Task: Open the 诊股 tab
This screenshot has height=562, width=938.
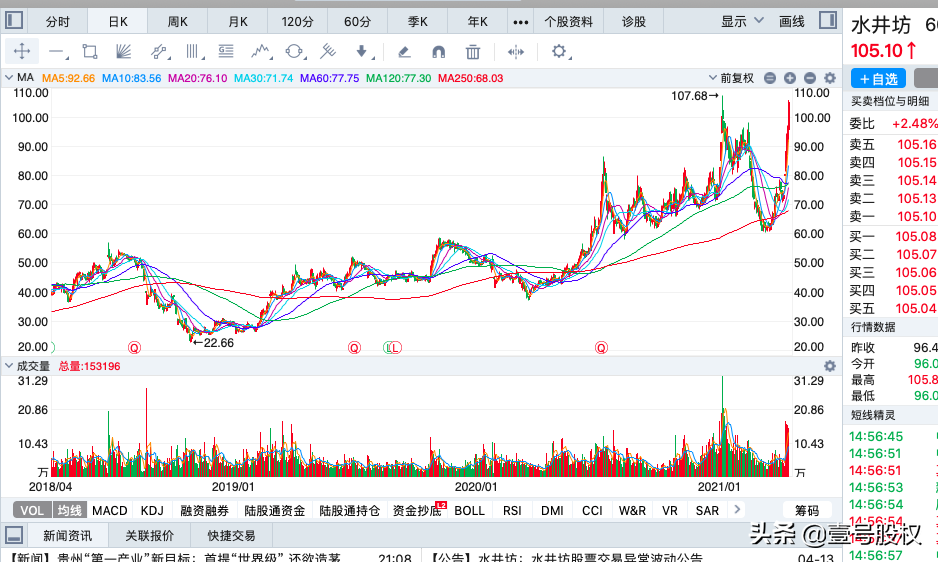Action: point(634,22)
